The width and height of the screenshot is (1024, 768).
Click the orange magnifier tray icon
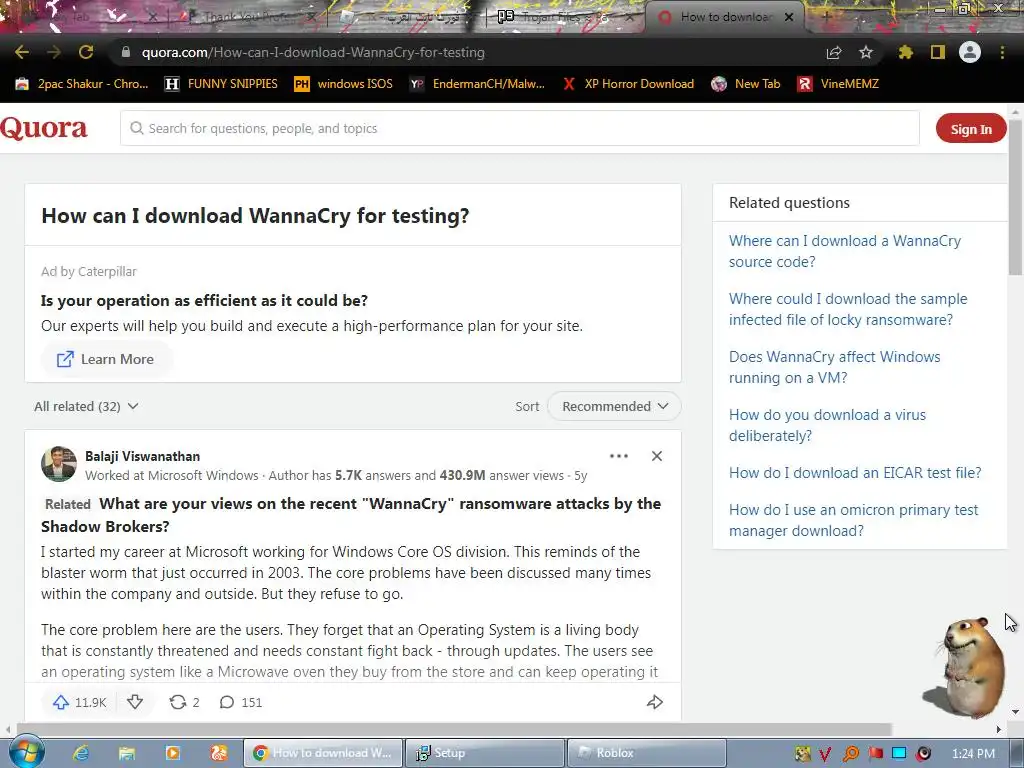(850, 754)
